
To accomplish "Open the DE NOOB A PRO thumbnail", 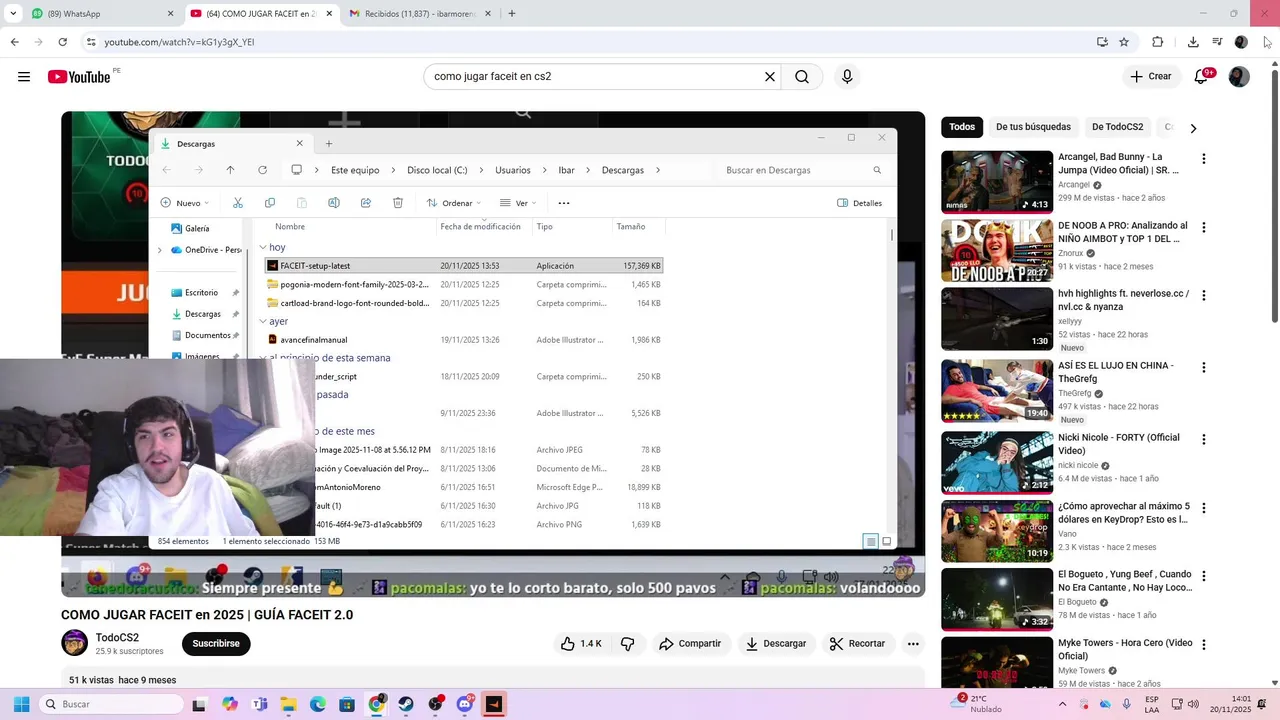I will [997, 251].
